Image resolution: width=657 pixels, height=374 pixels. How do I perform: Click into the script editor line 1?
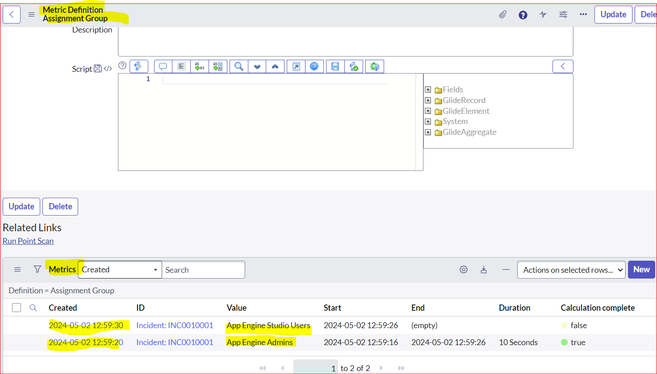[274, 79]
